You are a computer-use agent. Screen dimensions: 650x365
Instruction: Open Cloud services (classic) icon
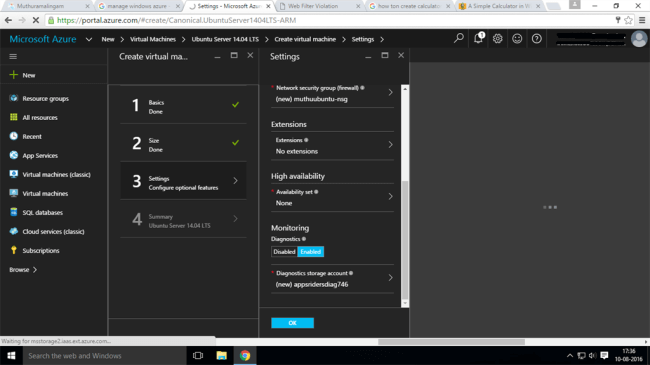tap(14, 231)
